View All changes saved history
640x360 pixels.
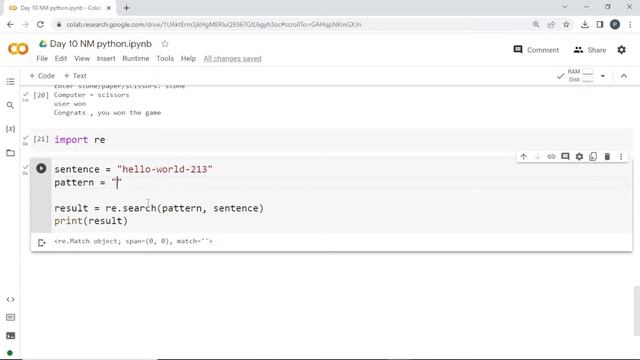point(232,59)
